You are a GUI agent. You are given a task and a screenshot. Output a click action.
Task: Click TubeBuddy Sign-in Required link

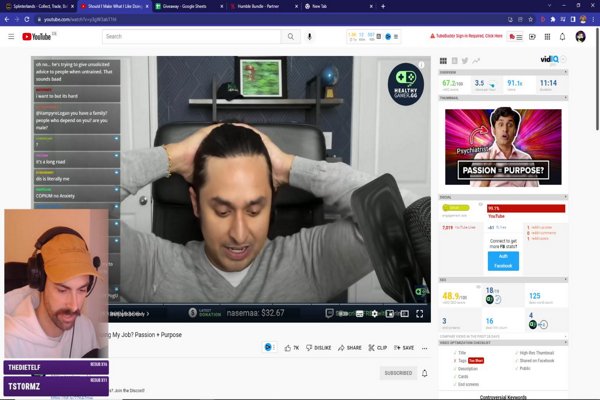point(466,36)
